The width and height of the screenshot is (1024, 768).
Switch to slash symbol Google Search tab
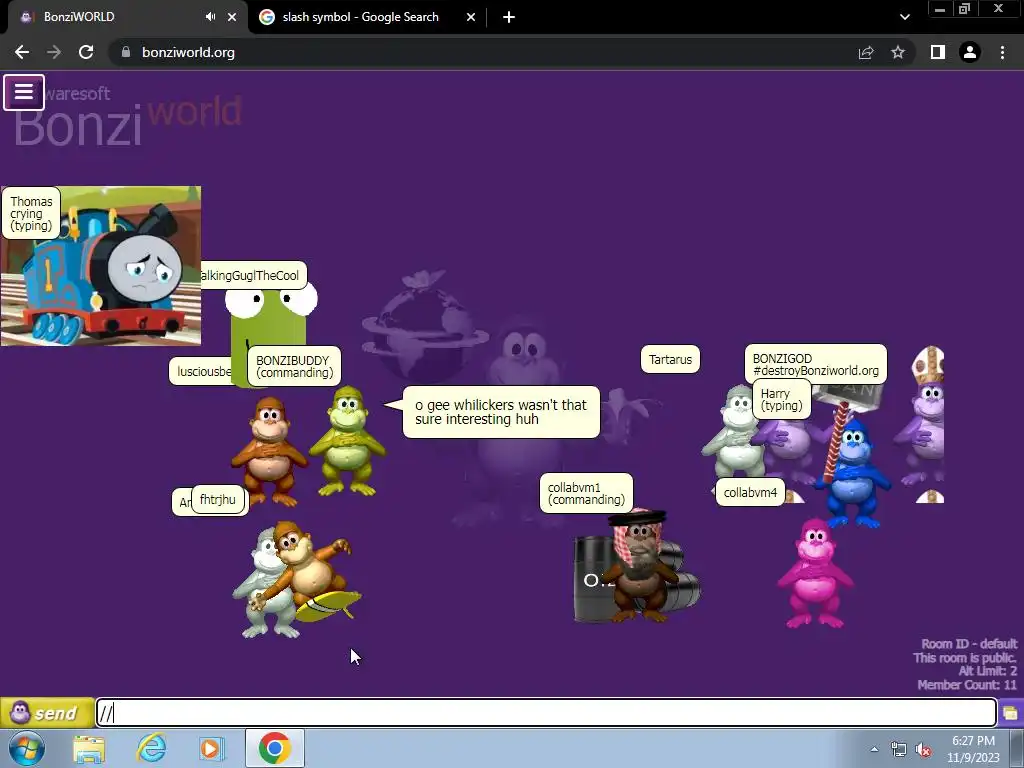[360, 17]
